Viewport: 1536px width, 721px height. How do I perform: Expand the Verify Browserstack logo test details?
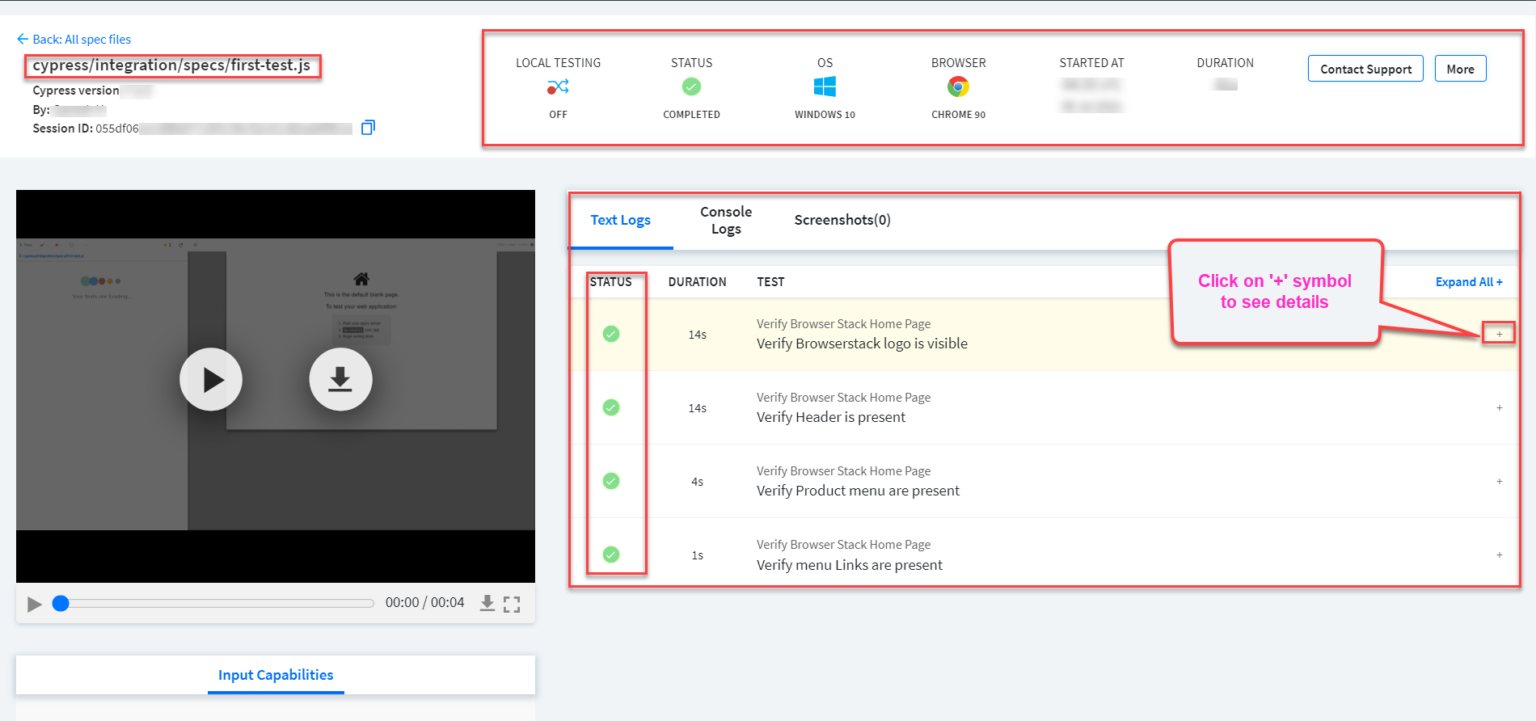tap(1499, 332)
